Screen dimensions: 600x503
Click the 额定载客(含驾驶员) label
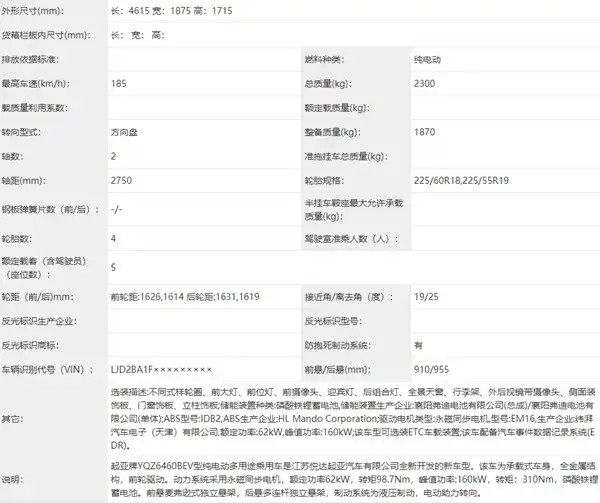click(x=44, y=267)
